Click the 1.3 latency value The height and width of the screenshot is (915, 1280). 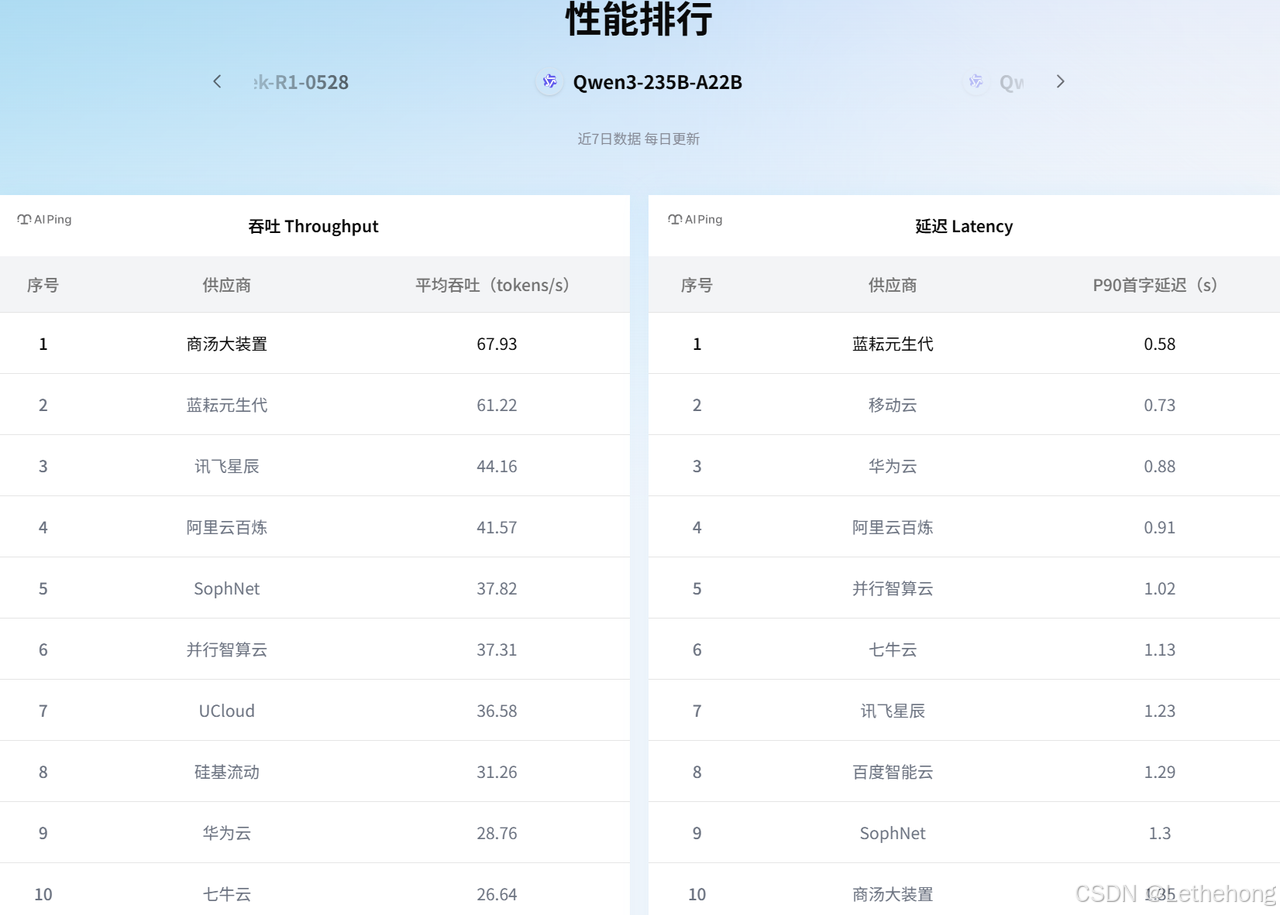[1160, 833]
